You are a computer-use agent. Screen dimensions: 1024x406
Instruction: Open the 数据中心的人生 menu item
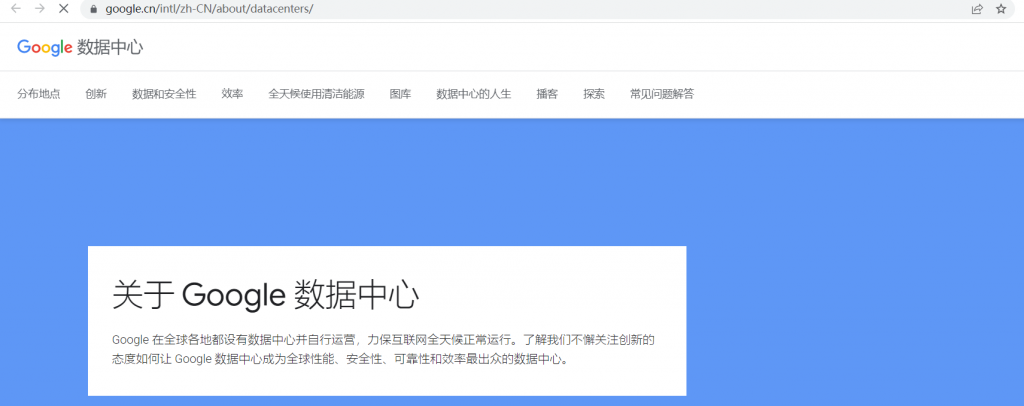[473, 94]
